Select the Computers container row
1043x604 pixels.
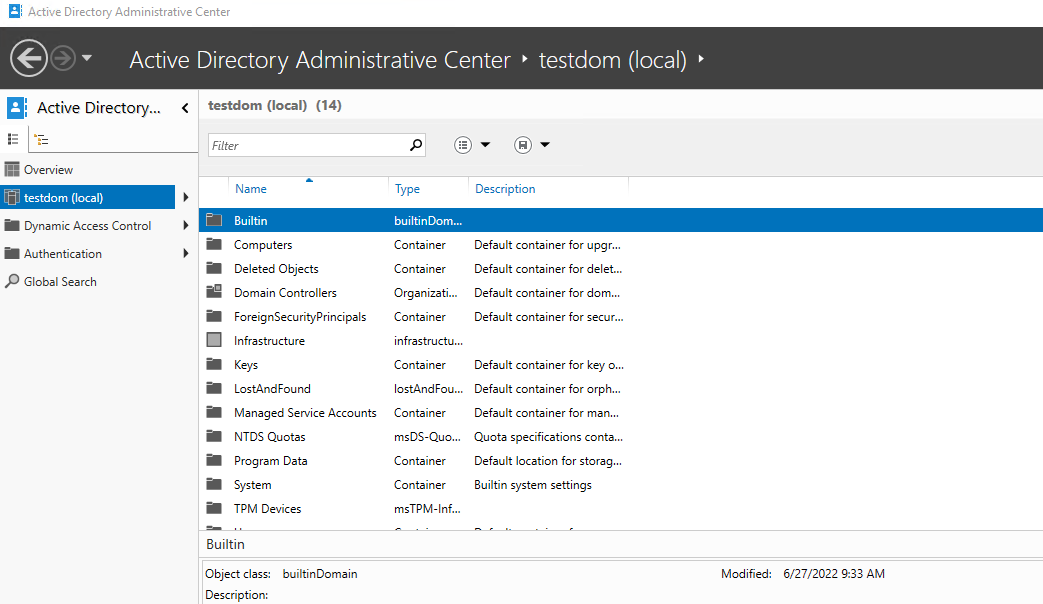click(x=621, y=245)
